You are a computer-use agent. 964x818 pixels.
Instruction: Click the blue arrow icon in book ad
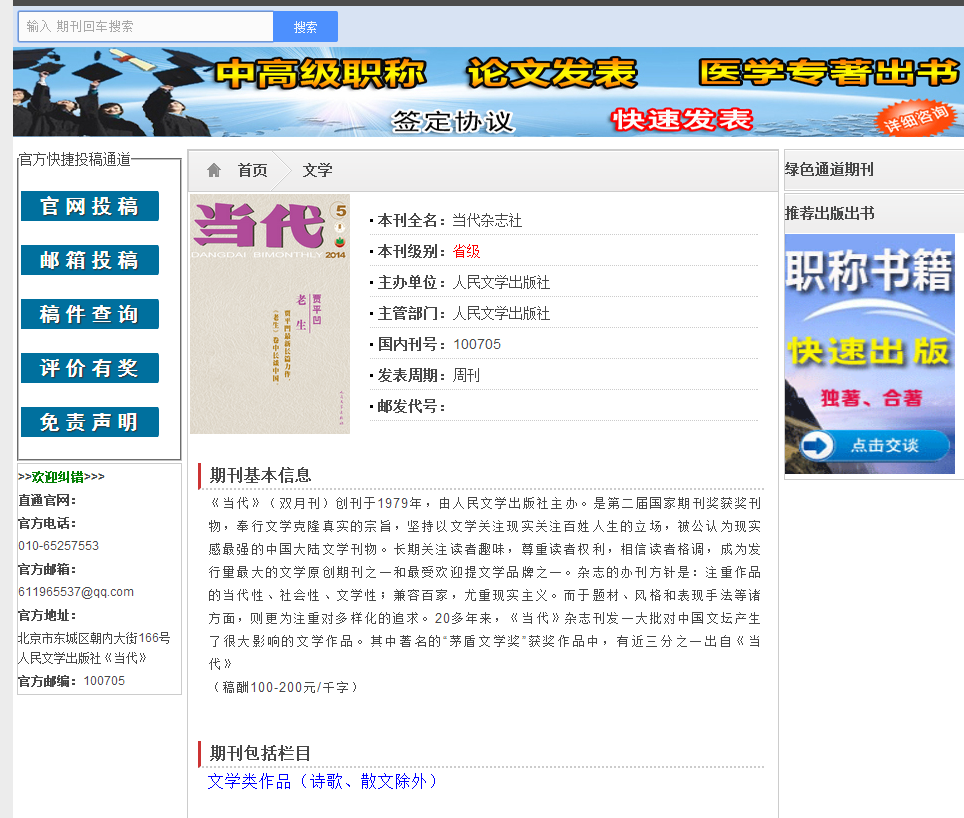817,446
